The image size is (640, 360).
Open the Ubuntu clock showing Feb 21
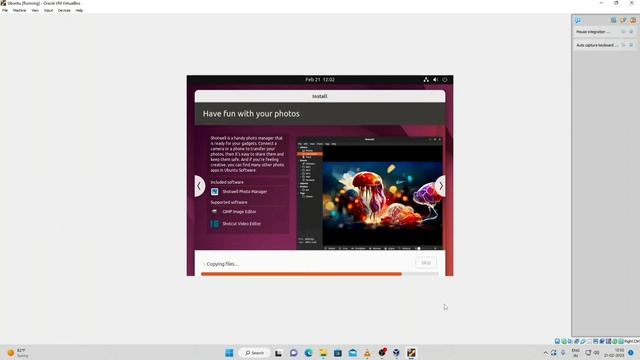coord(320,80)
